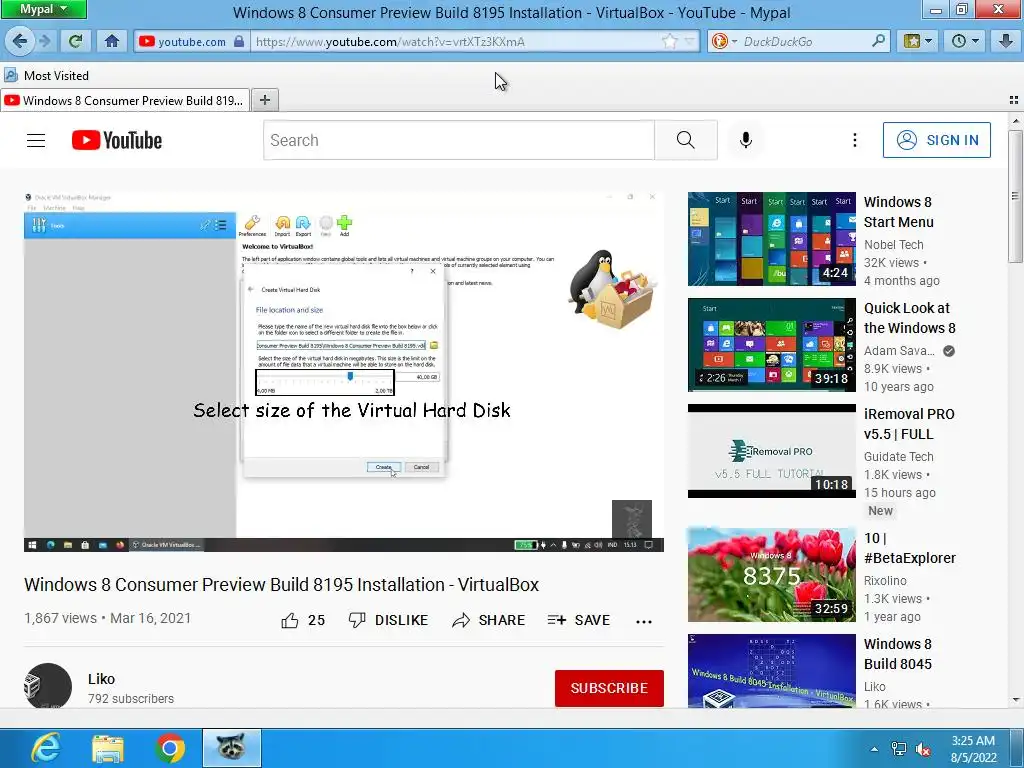Open the browser home page icon
This screenshot has height=768, width=1024.
[x=112, y=41]
